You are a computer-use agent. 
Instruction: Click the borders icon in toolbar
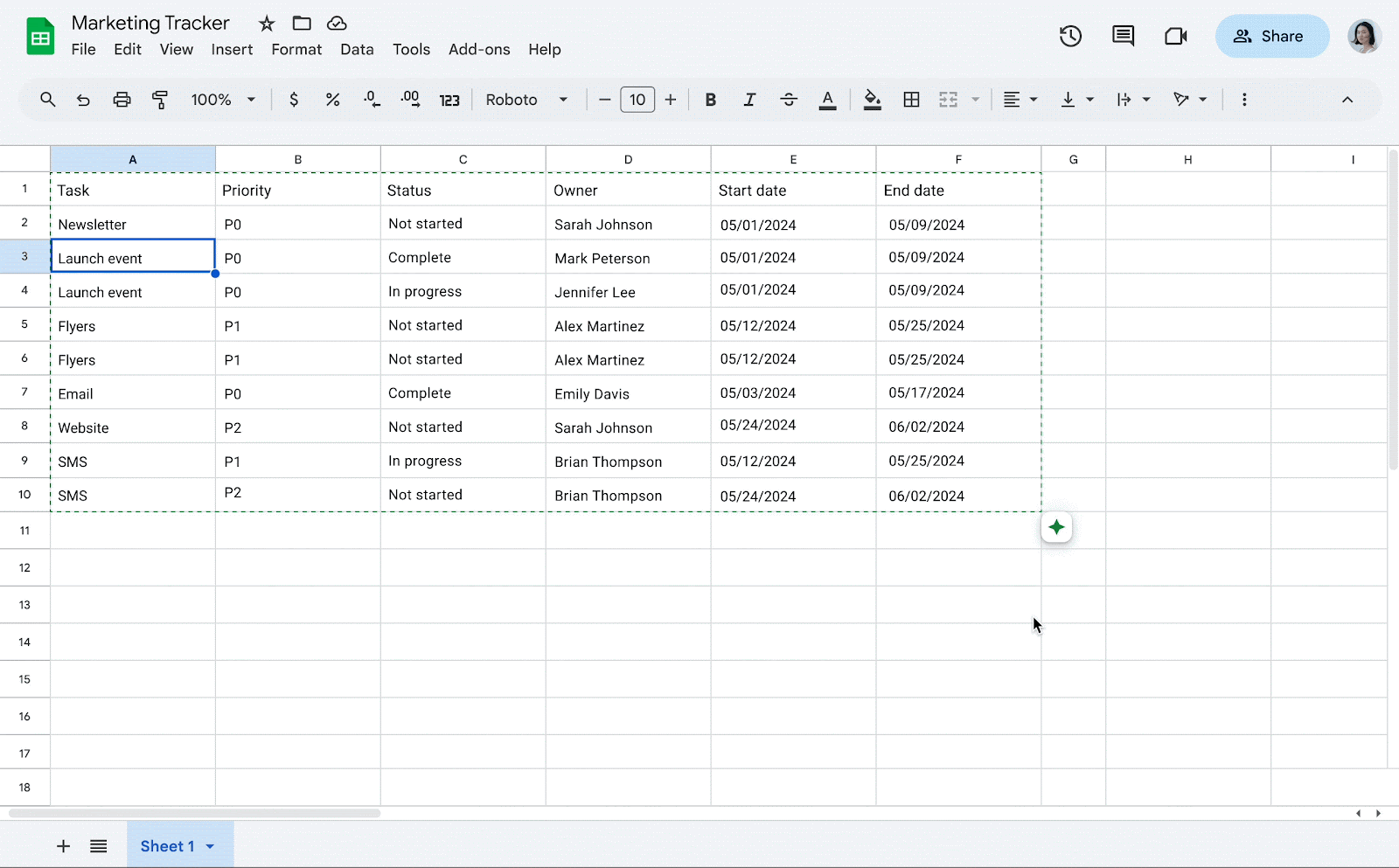tap(911, 100)
